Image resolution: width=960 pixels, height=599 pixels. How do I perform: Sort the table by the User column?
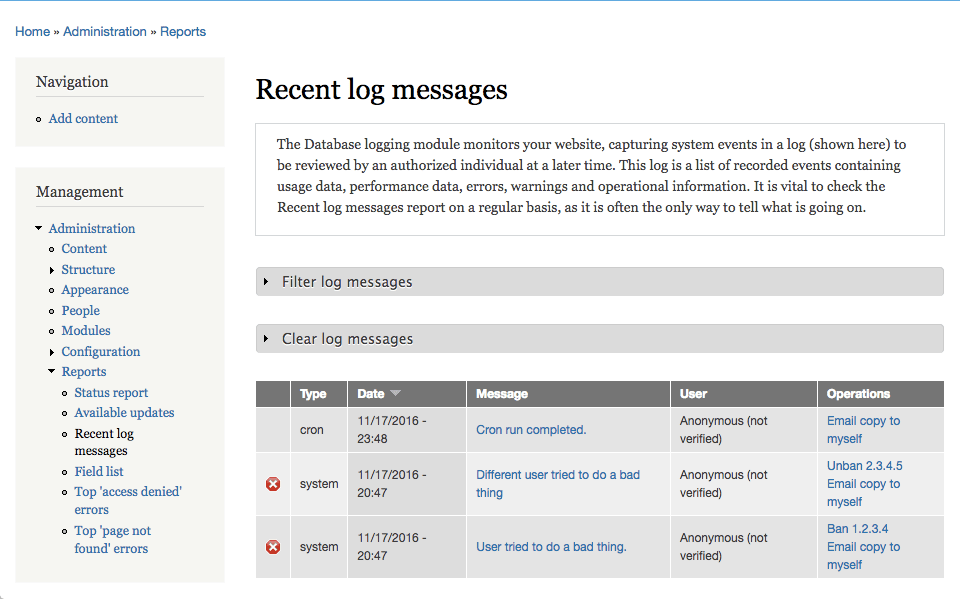[x=693, y=394]
